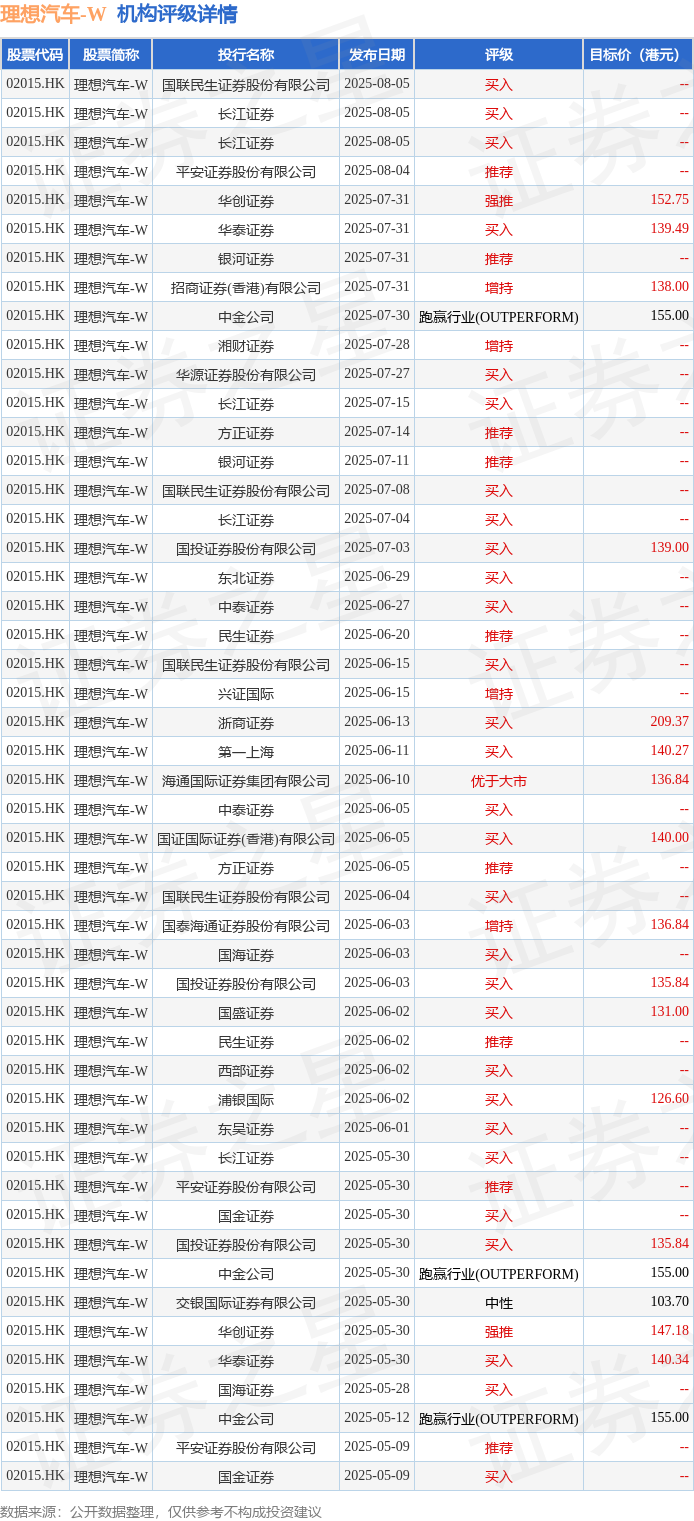Click the date 2025-07-11

point(377,461)
